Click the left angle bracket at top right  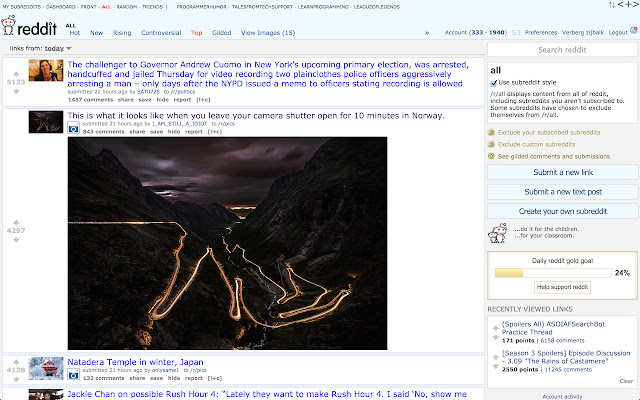tap(620, 4)
